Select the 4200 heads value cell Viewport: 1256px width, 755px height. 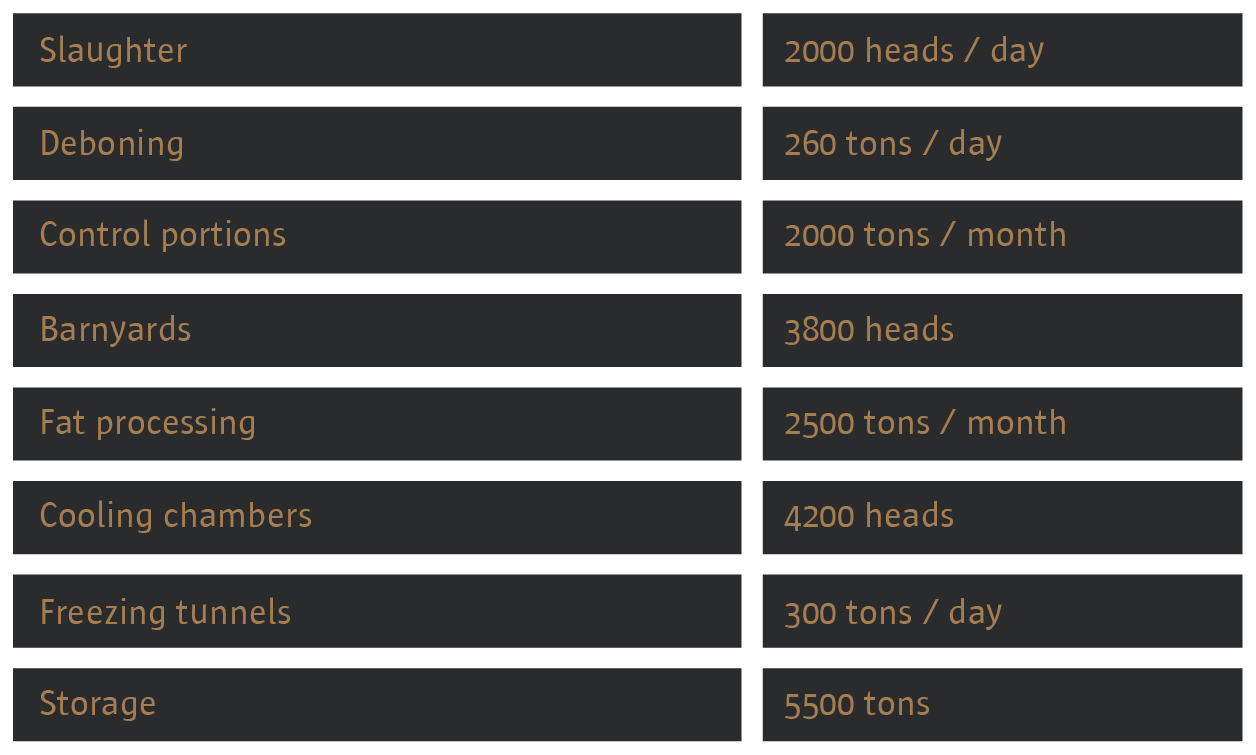pyautogui.click(x=868, y=517)
